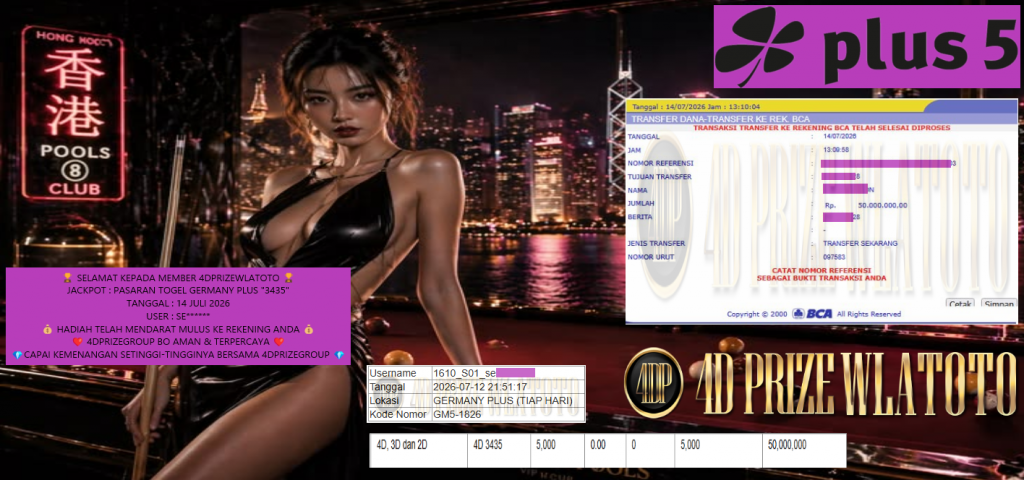1024x480 pixels.
Task: Click the JUMLAH label in receipt
Action: tap(641, 203)
